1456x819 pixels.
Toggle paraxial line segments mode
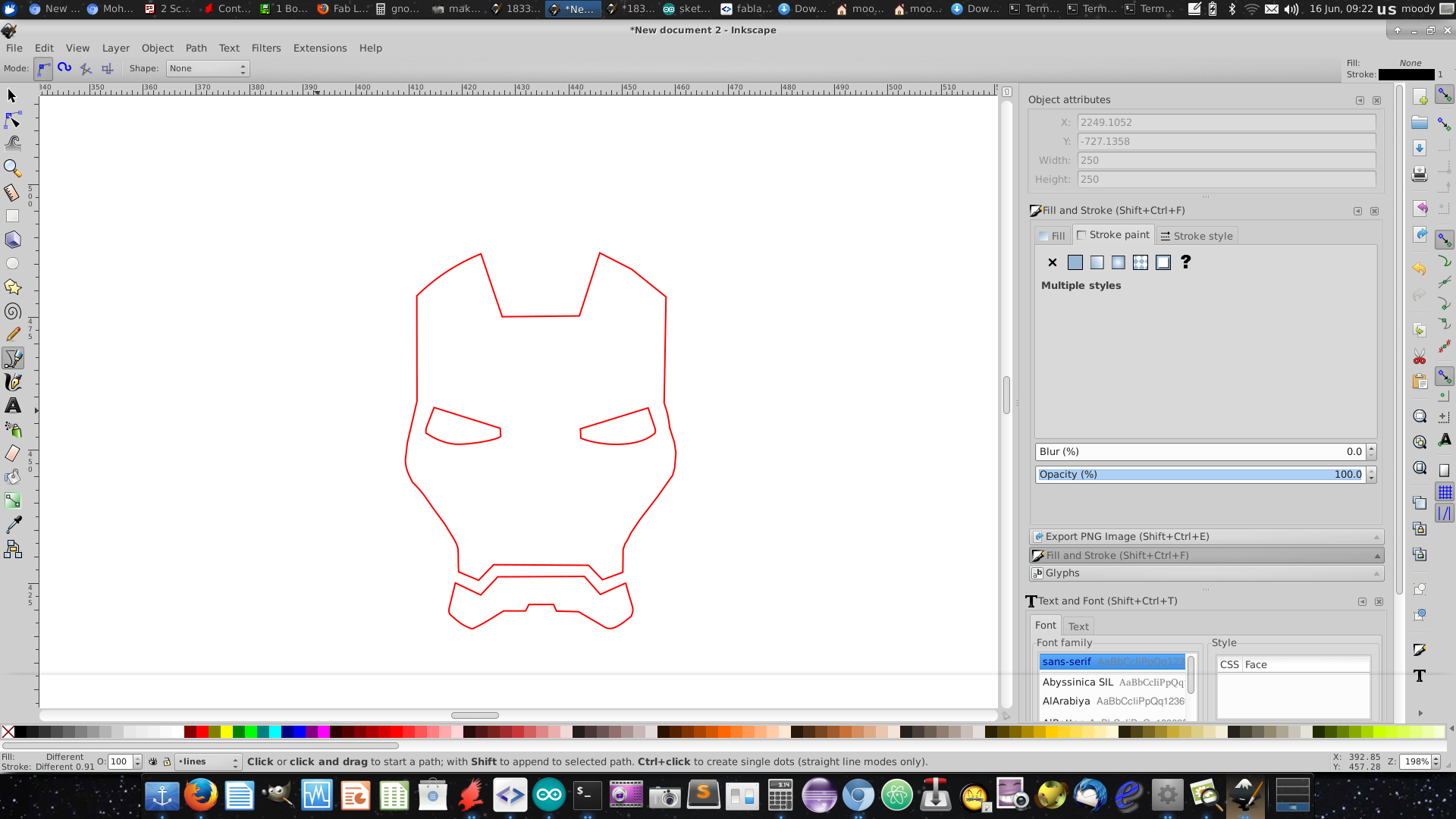click(108, 68)
